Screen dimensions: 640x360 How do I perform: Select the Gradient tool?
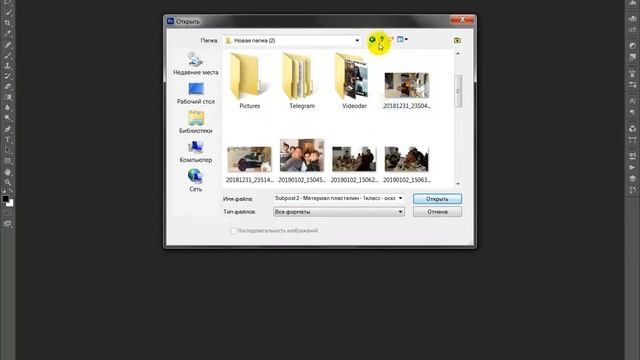coord(7,97)
